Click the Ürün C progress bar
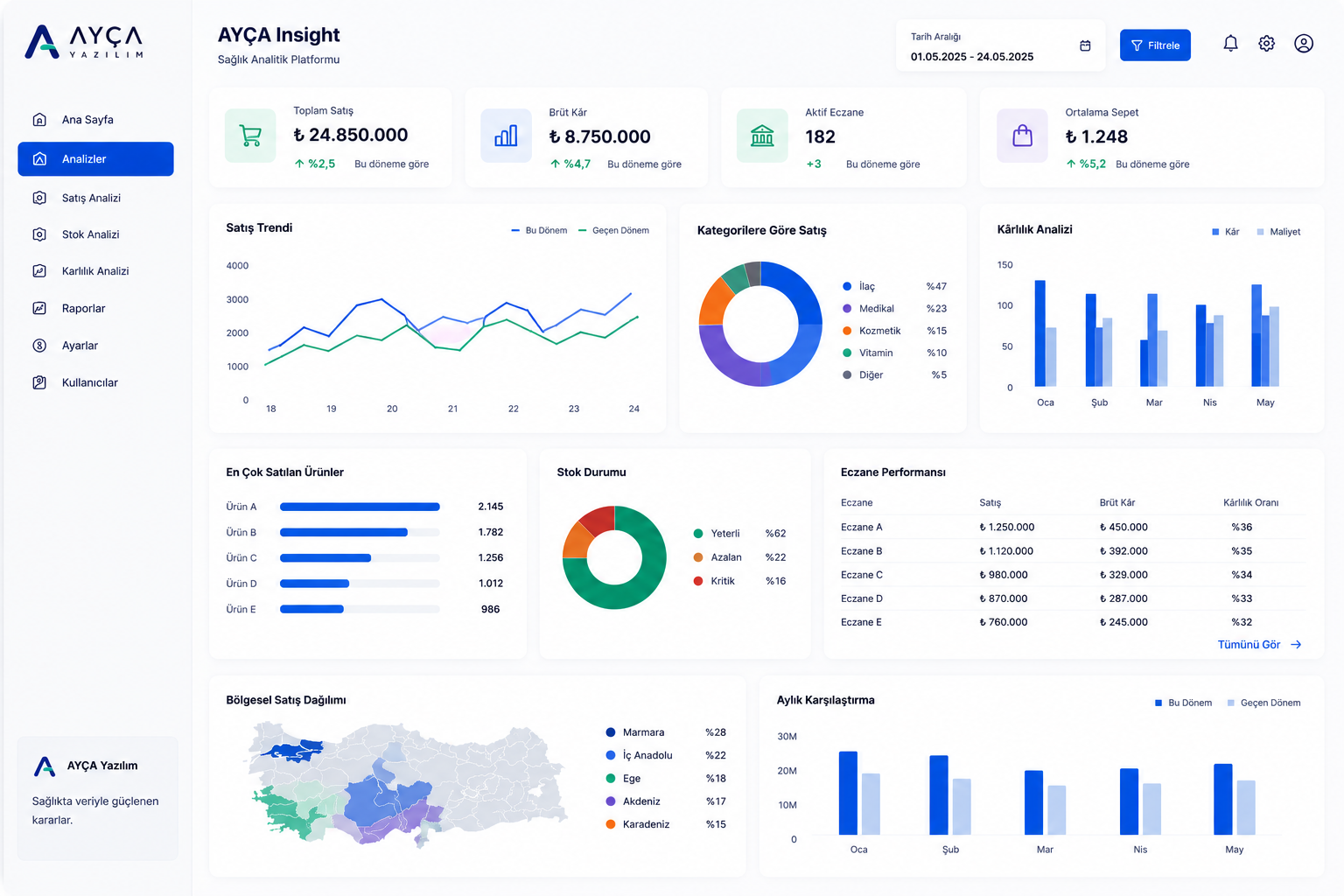Image resolution: width=1344 pixels, height=896 pixels. point(360,558)
